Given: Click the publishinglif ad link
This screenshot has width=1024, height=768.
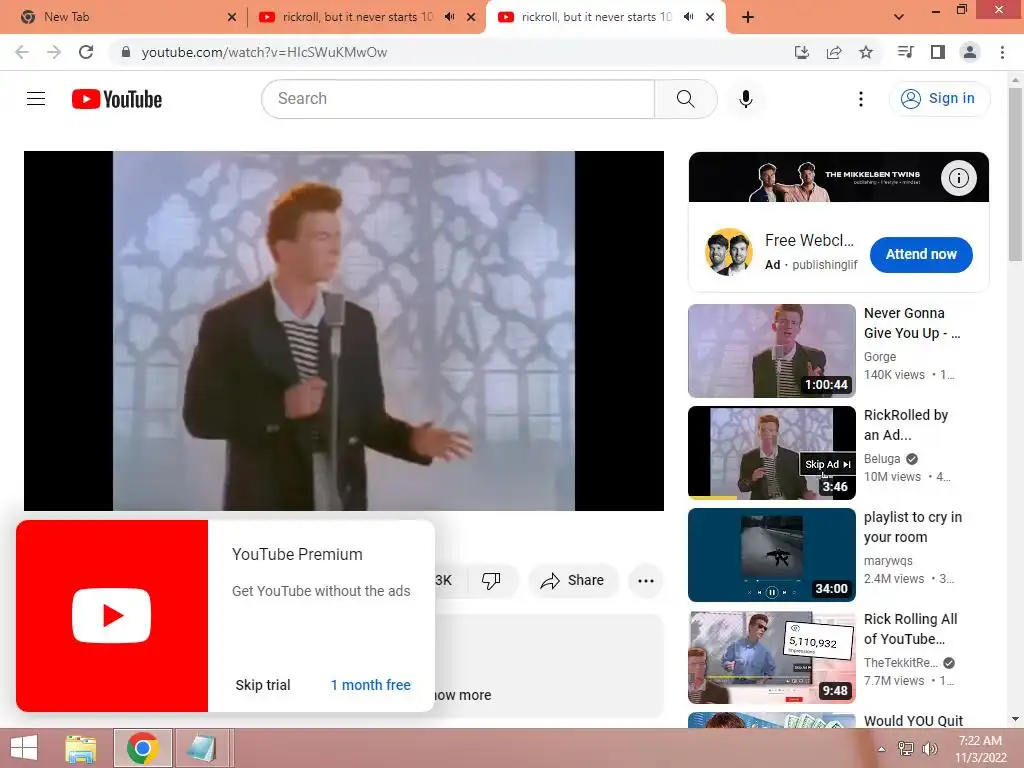Looking at the screenshot, I should pyautogui.click(x=824, y=264).
